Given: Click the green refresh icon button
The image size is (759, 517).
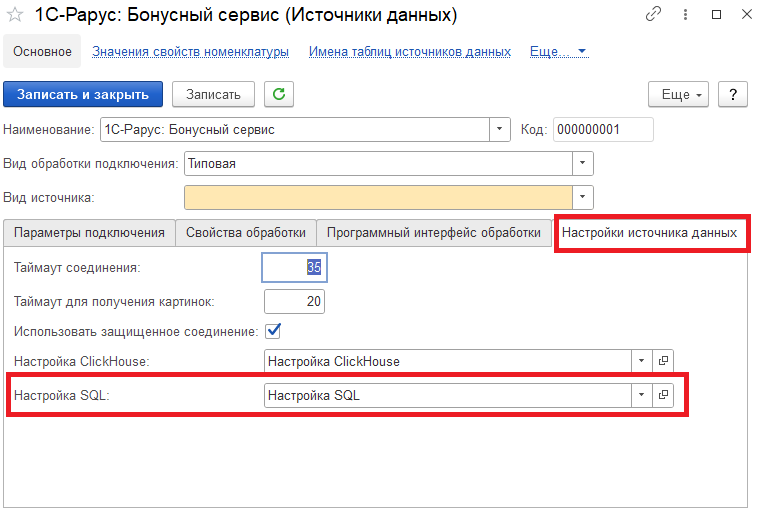Looking at the screenshot, I should 279,94.
